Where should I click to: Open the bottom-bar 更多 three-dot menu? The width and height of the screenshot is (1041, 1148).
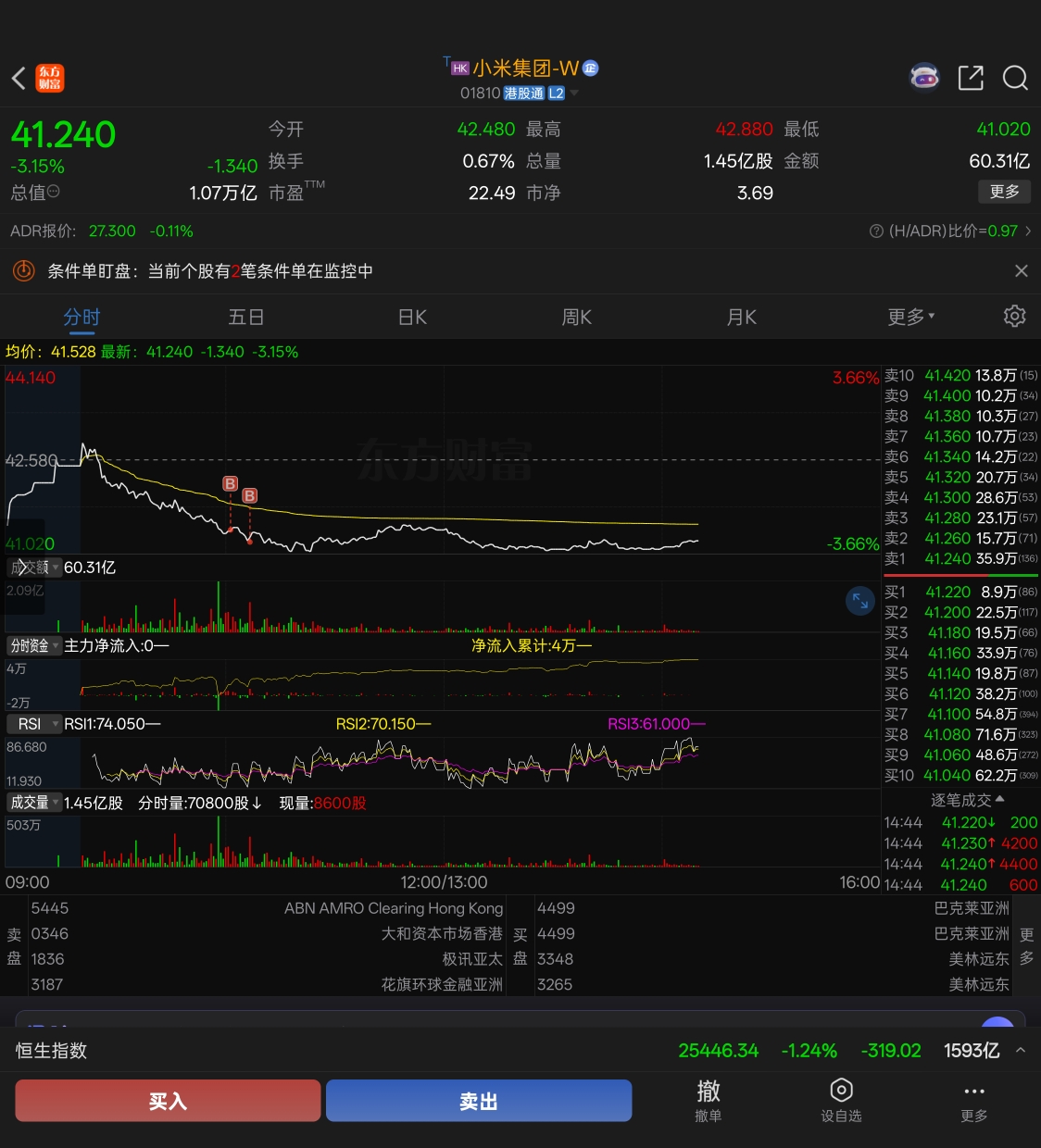973,1101
